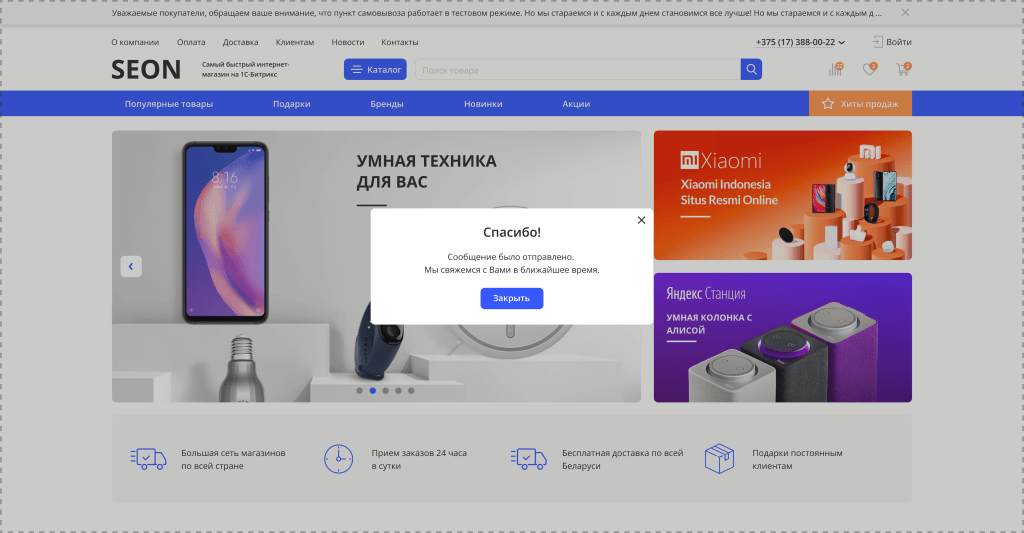Open the product comparison bar-chart icon

[836, 69]
